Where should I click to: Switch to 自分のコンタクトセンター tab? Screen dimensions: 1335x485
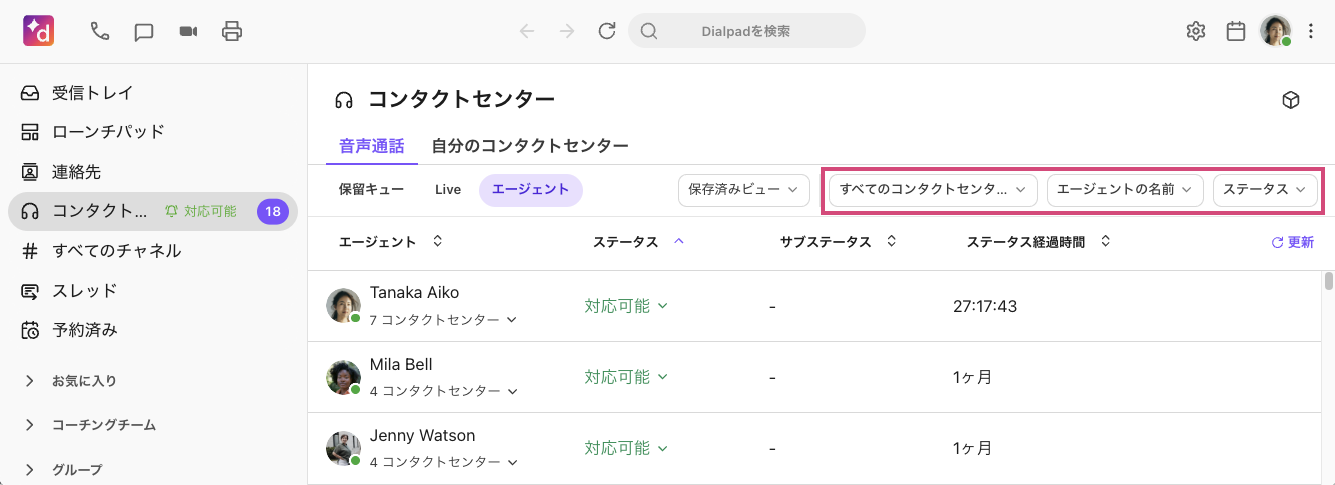tap(530, 146)
